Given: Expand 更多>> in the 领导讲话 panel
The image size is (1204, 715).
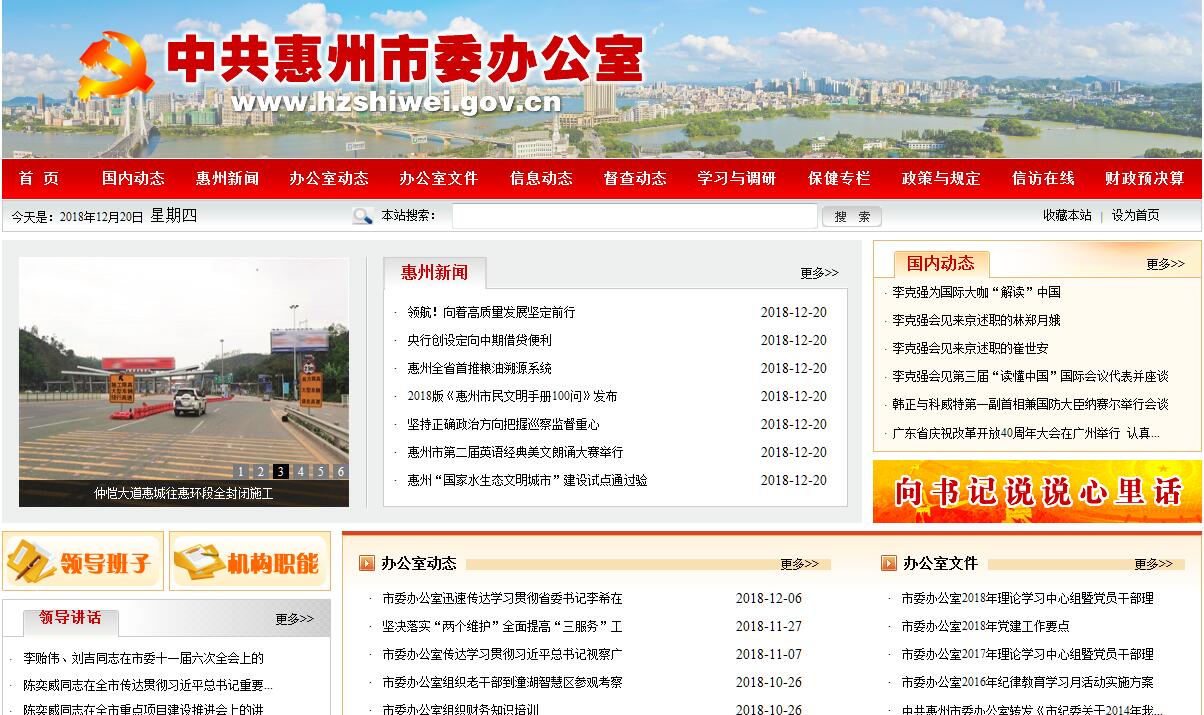Looking at the screenshot, I should click(294, 619).
